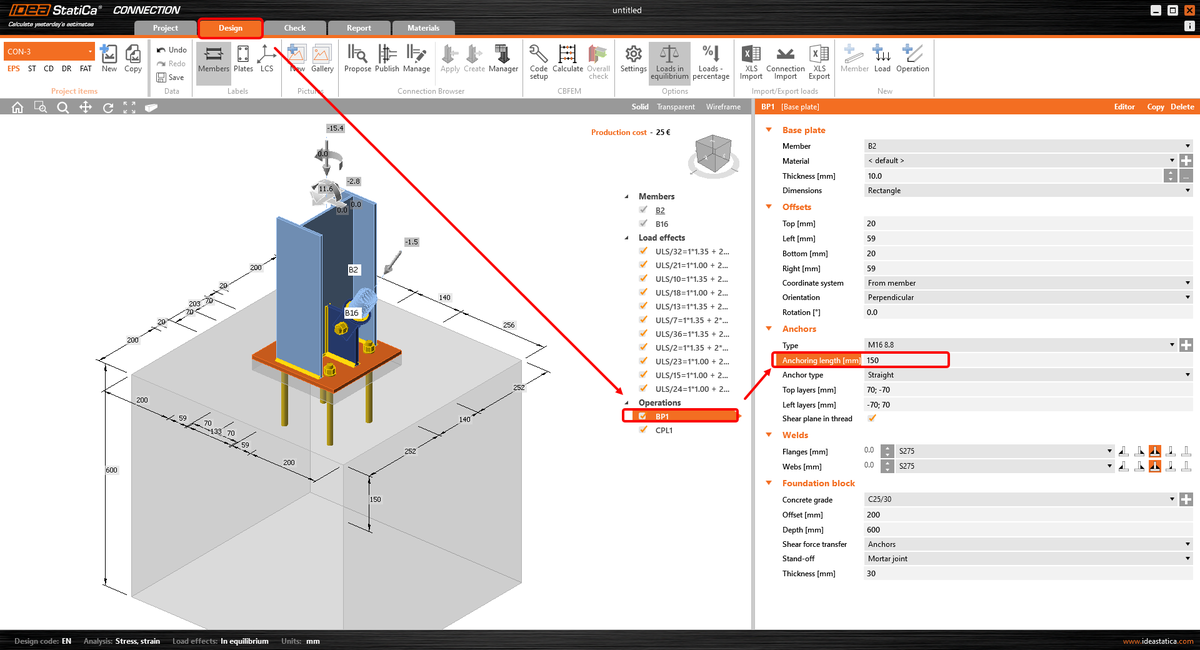
Task: Collapse the Foundation block section
Action: [x=767, y=483]
